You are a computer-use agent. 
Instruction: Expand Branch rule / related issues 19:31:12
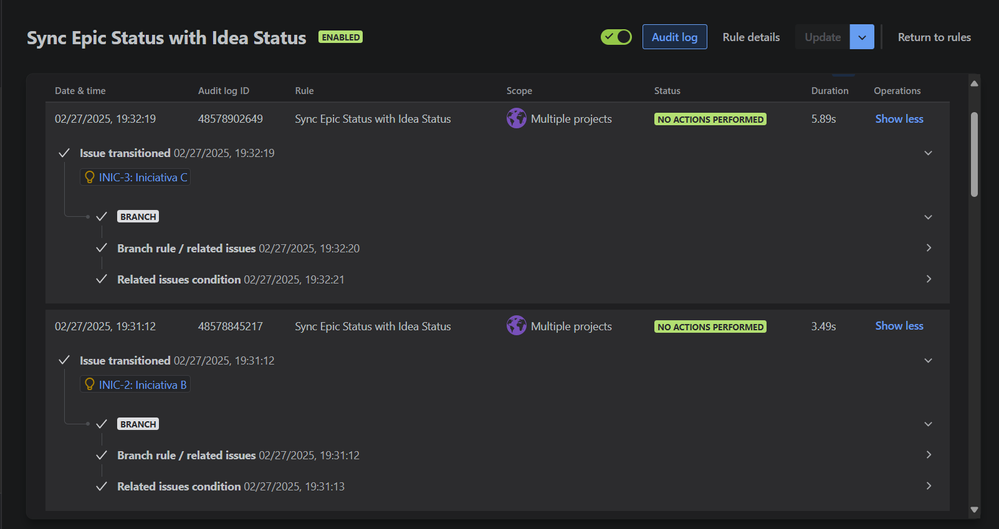point(928,455)
